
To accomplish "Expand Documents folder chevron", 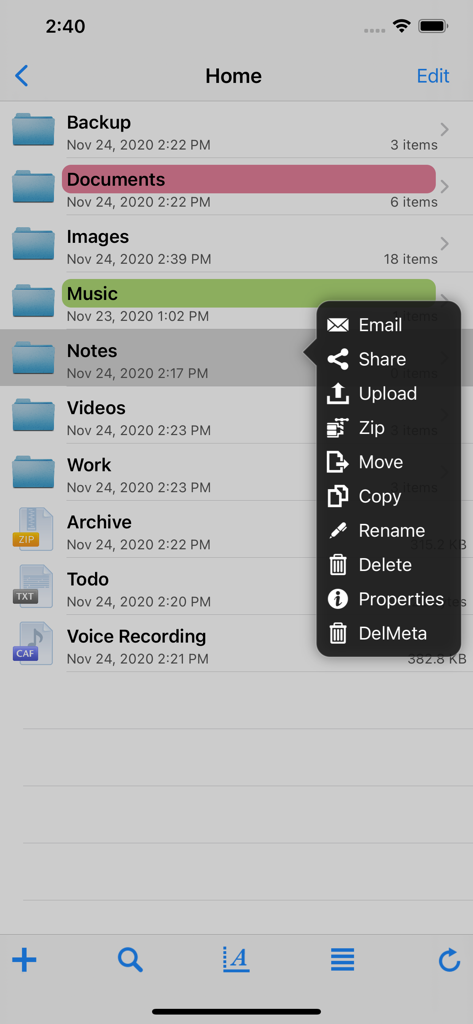I will [444, 187].
